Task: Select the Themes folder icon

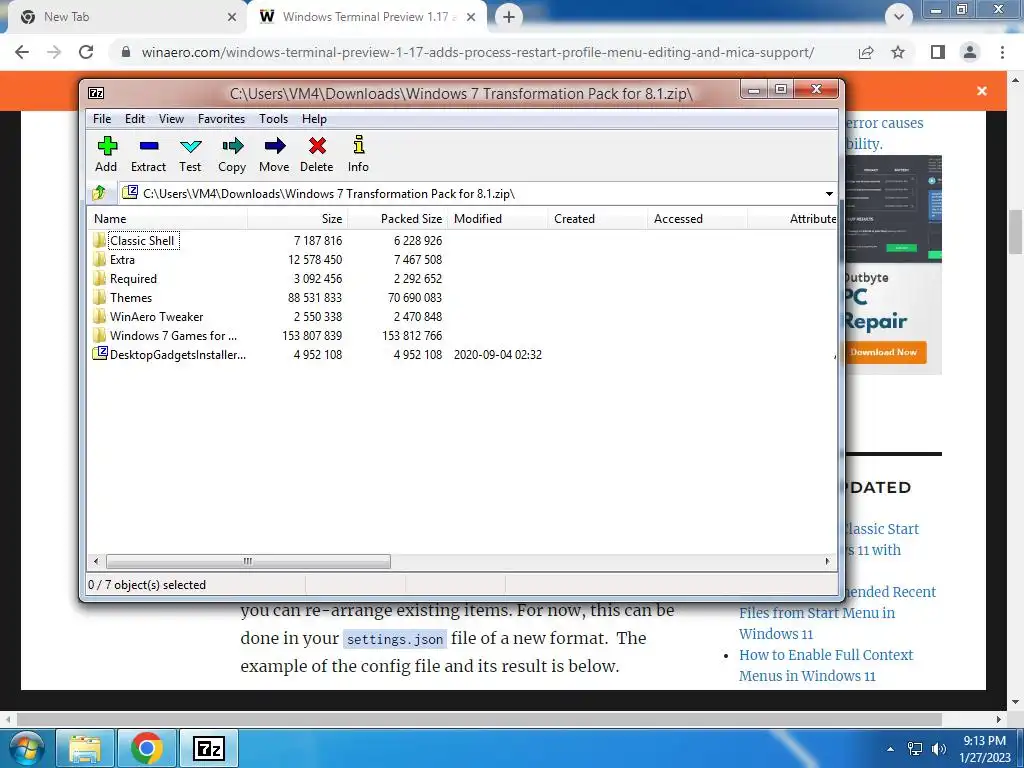Action: tap(99, 297)
